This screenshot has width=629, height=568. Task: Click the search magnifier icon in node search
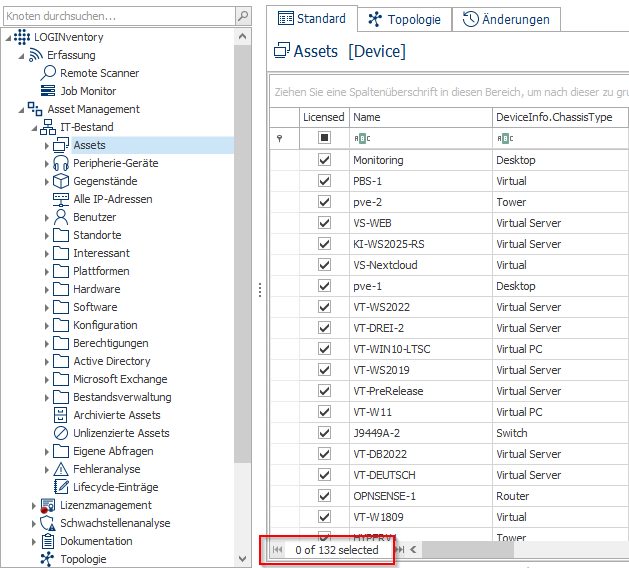tap(243, 16)
